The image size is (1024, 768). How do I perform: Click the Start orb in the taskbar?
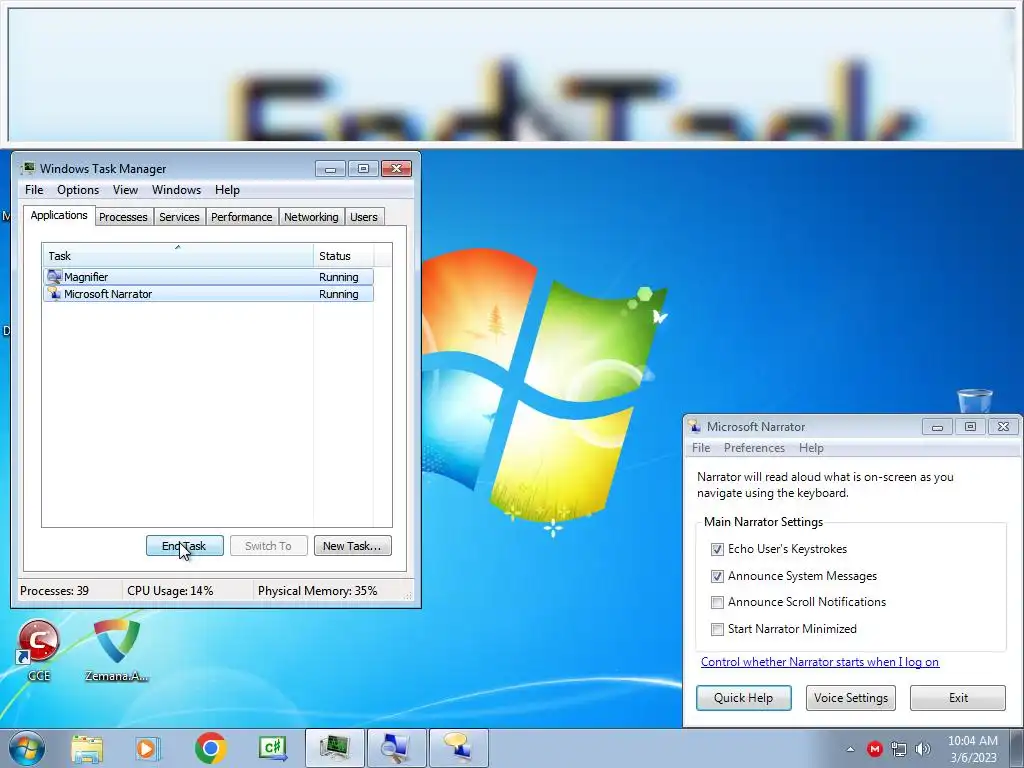pyautogui.click(x=26, y=748)
